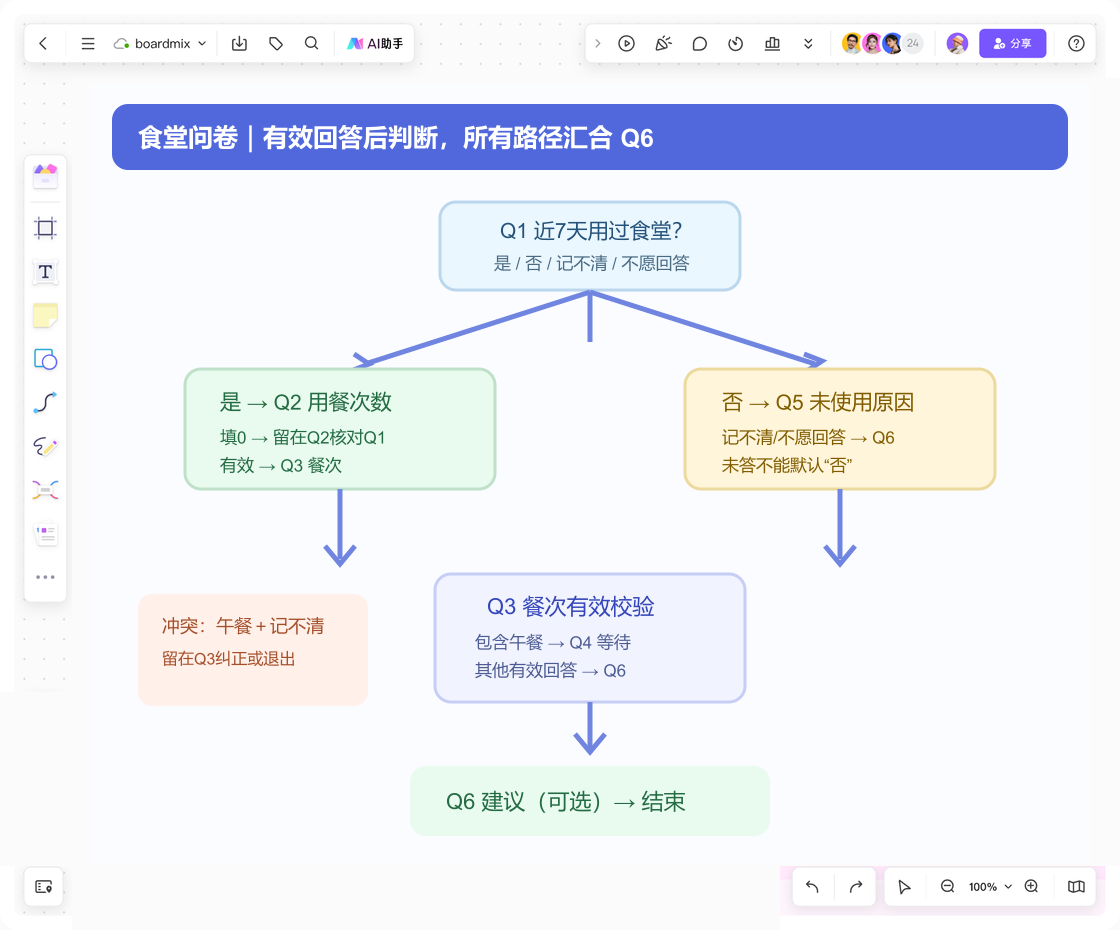The height and width of the screenshot is (930, 1120).
Task: Select the 冲突：午餐 + 记不清 note
Action: [x=253, y=649]
